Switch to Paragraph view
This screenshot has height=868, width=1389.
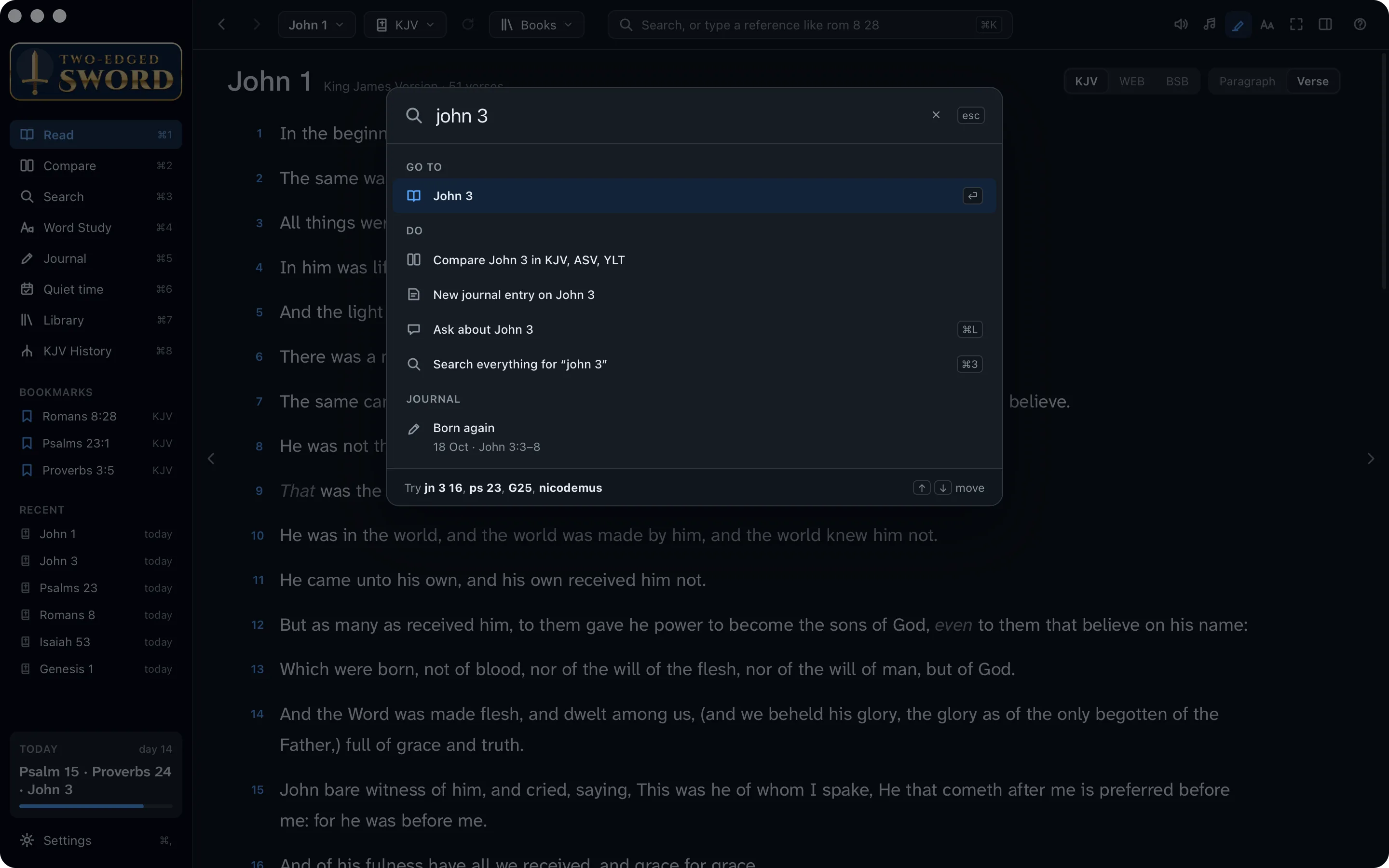(1247, 81)
